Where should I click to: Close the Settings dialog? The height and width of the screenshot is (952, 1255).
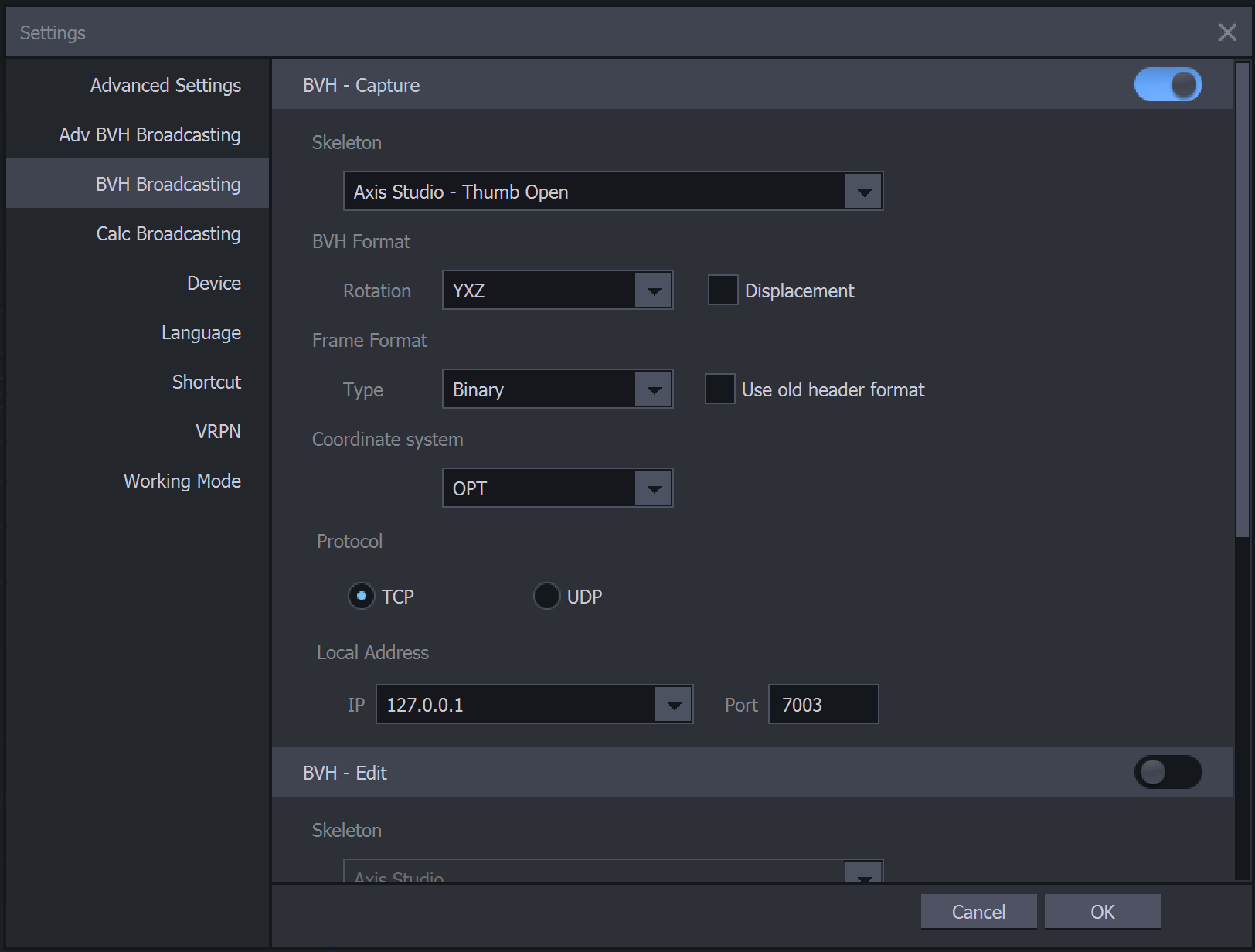(x=1227, y=32)
